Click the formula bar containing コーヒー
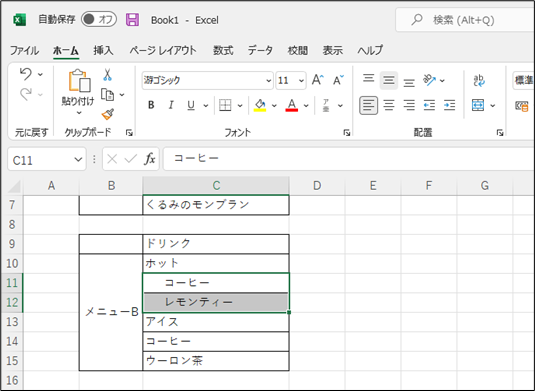The width and height of the screenshot is (535, 391). pyautogui.click(x=349, y=159)
